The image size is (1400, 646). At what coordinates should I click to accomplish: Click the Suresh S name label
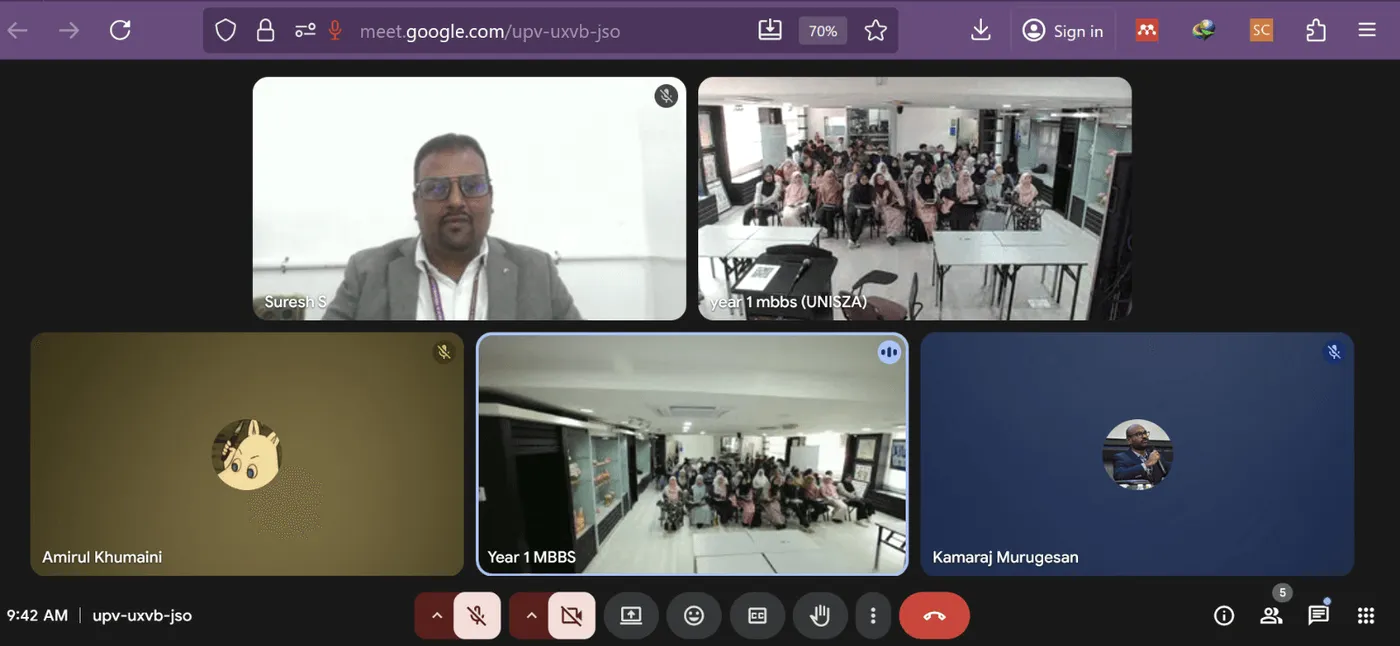pos(295,301)
